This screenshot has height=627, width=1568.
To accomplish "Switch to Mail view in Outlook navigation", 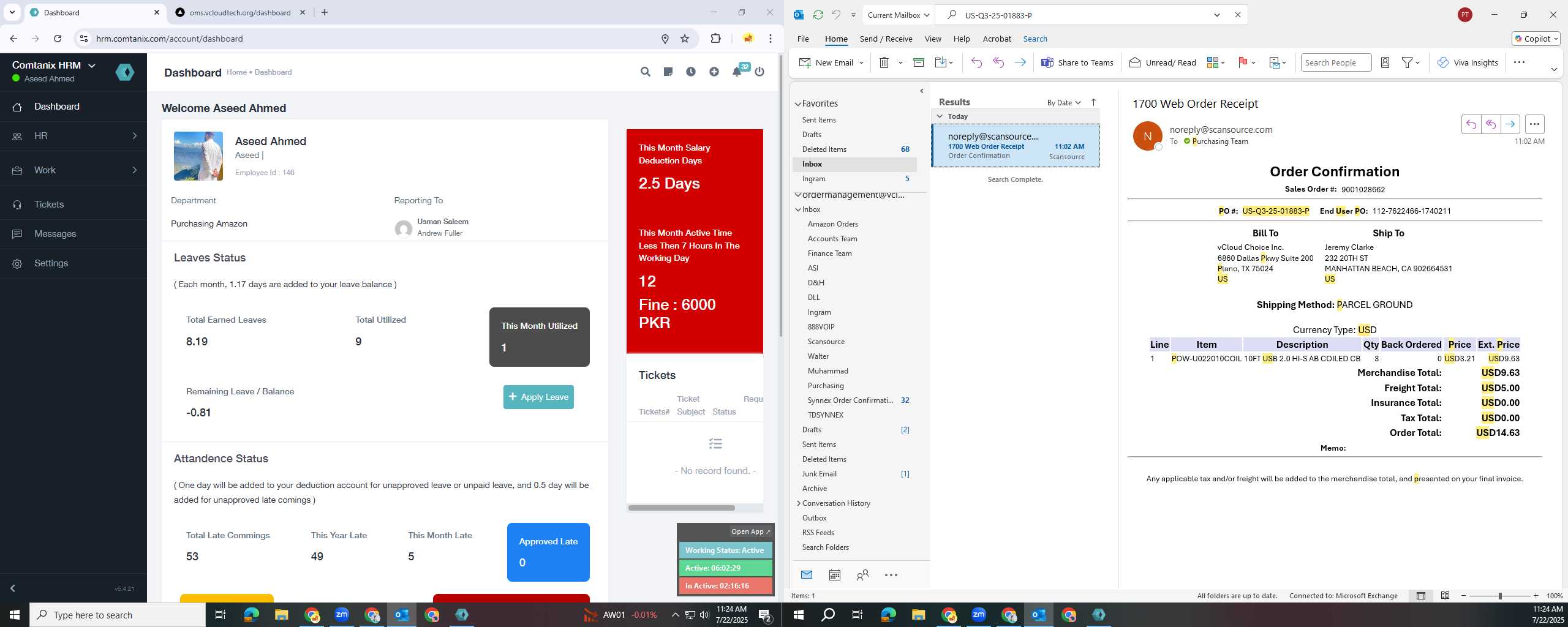I will pos(807,575).
